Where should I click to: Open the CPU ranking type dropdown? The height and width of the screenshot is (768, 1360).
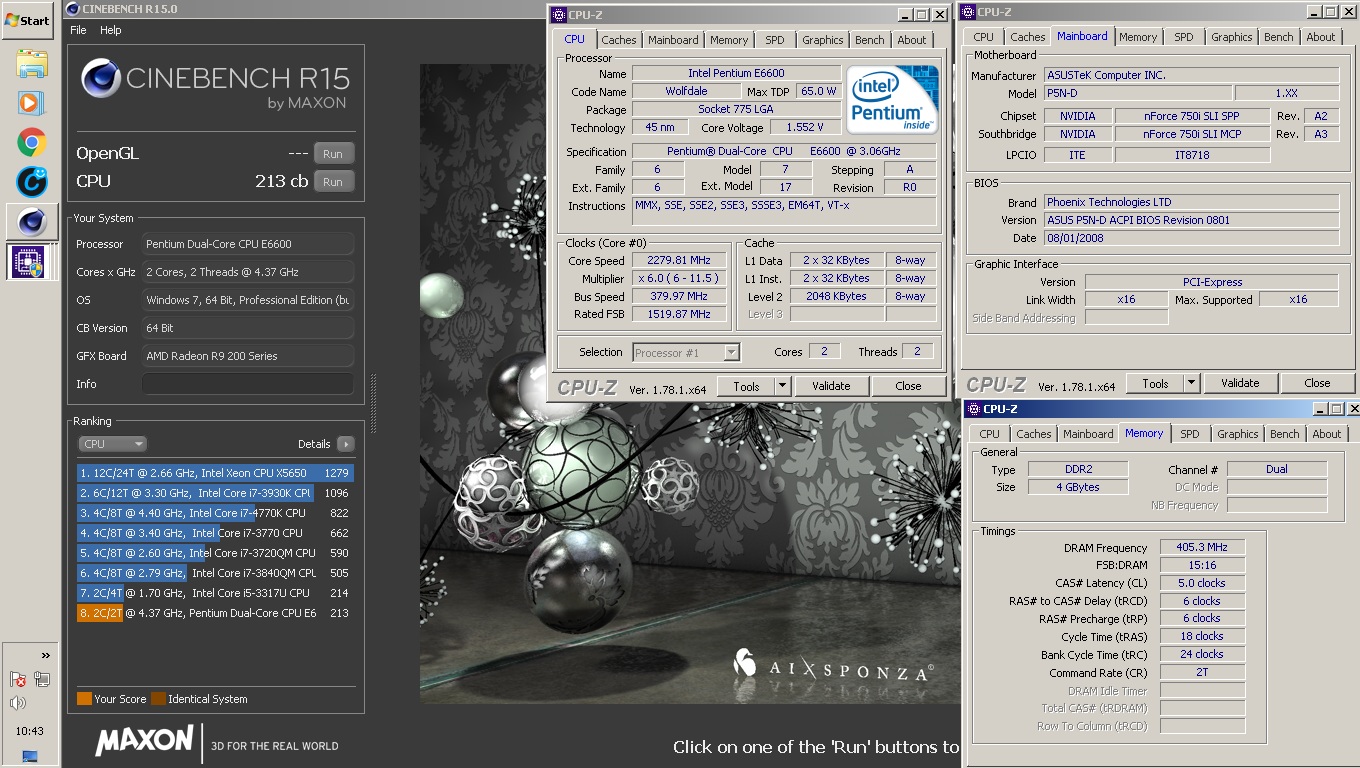pyautogui.click(x=112, y=444)
